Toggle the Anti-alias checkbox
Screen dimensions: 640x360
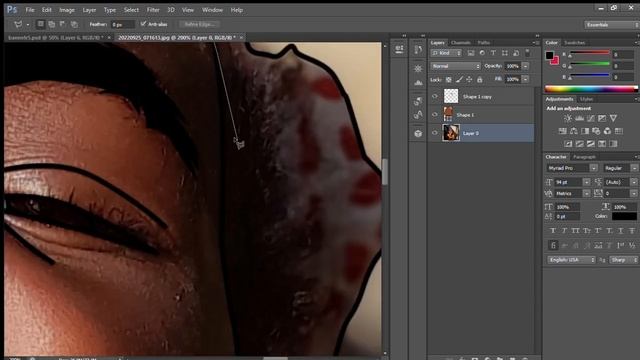[143, 24]
